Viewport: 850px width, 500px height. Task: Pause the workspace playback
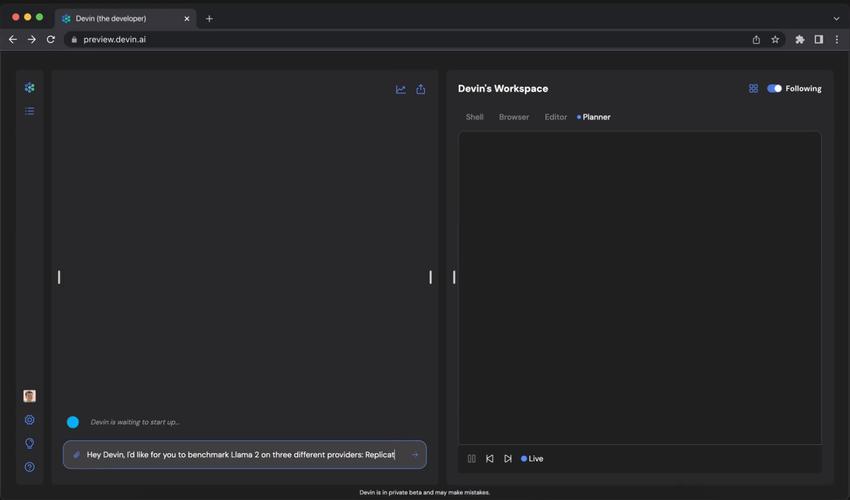[472, 459]
